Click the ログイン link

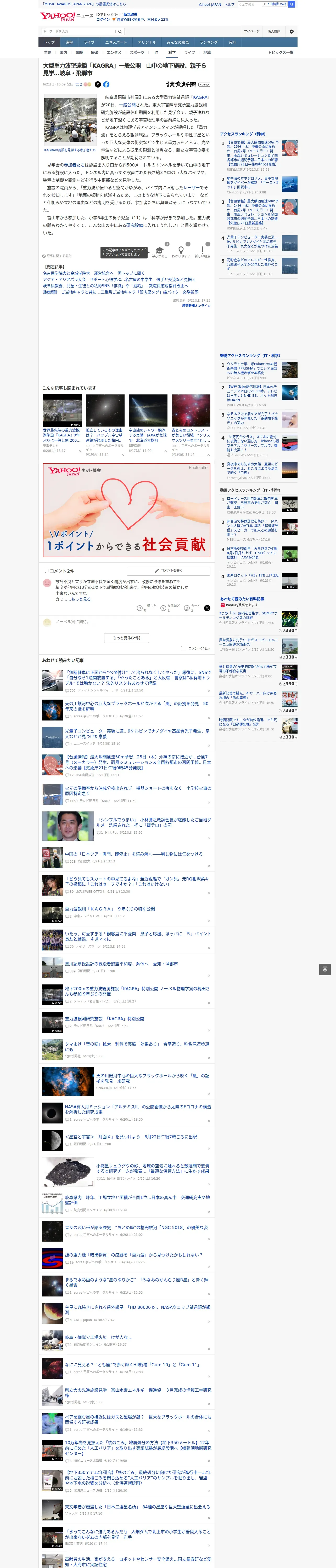coord(103,20)
